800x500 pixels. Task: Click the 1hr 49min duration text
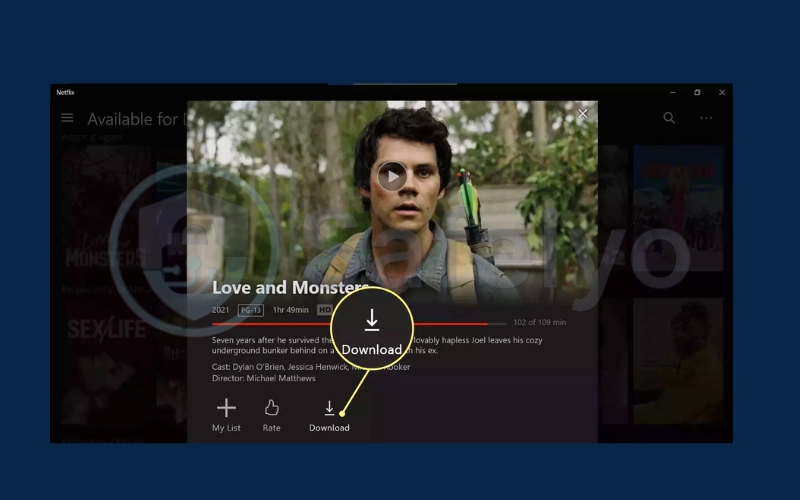point(290,310)
